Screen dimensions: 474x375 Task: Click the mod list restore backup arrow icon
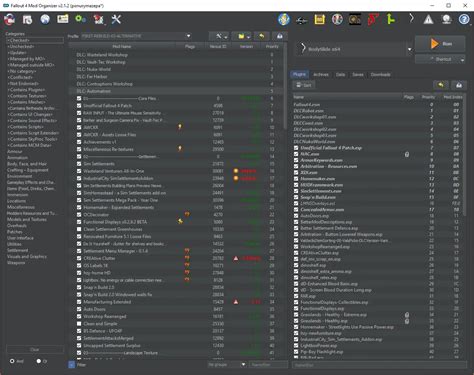(262, 36)
